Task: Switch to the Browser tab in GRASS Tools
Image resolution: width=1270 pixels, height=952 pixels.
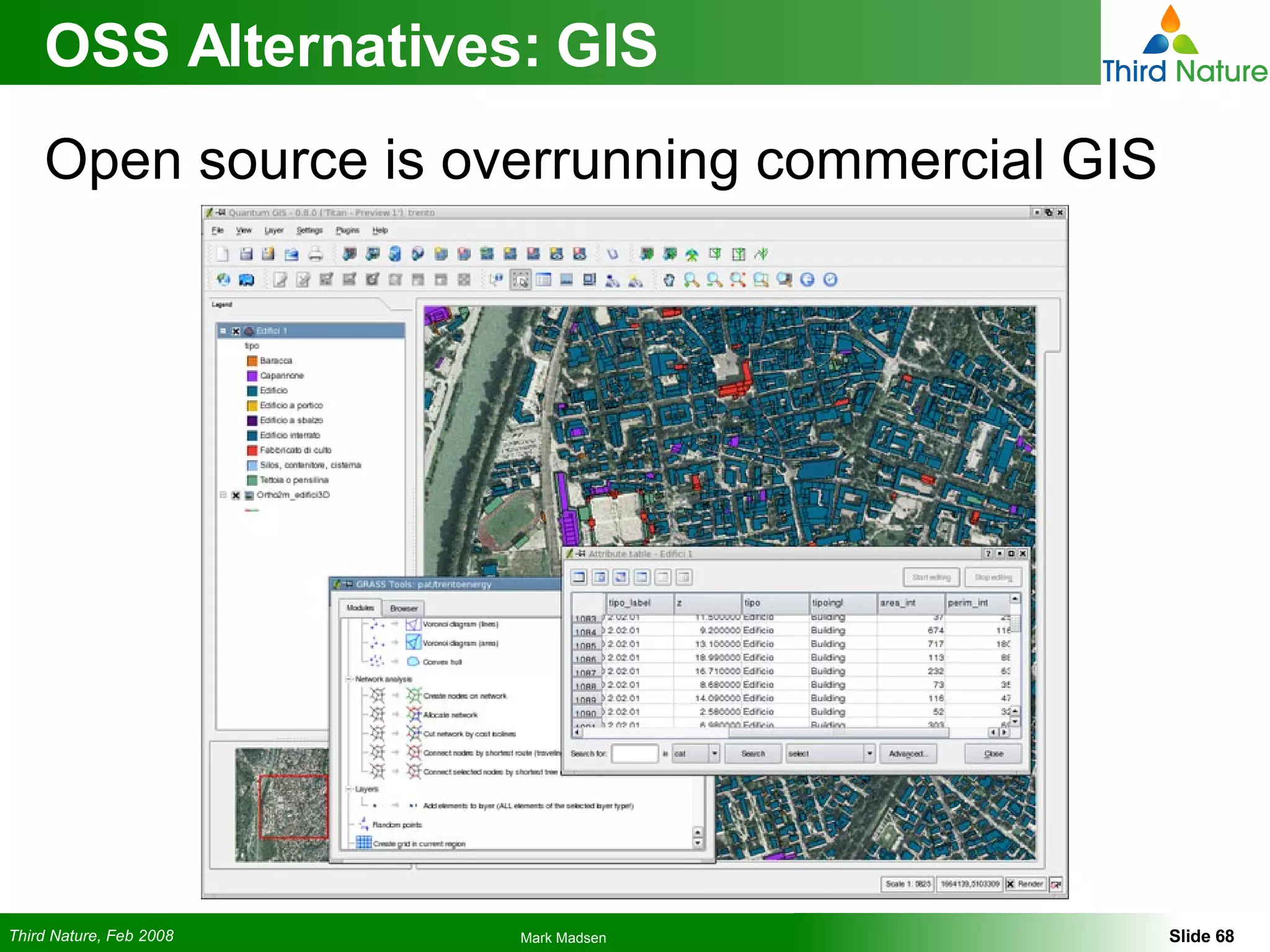Action: coord(404,609)
